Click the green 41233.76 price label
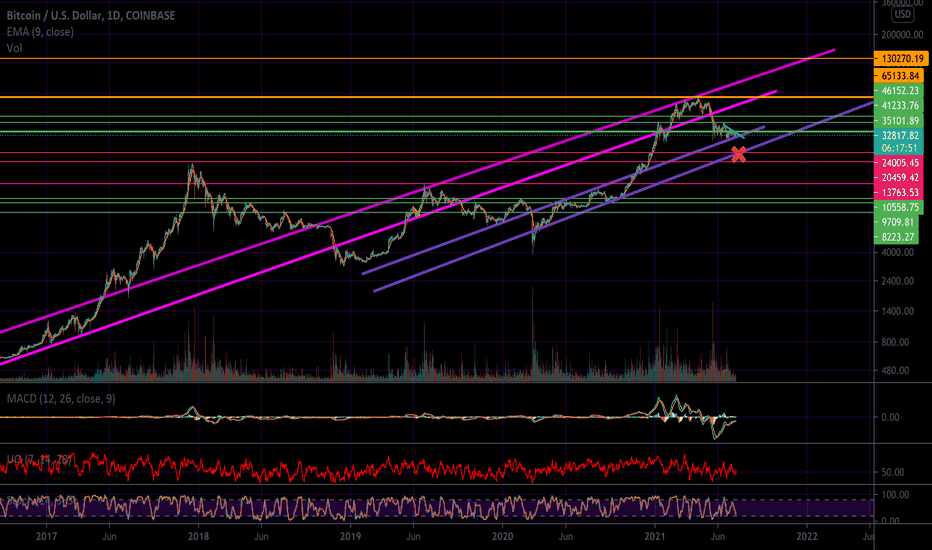The height and width of the screenshot is (550, 932). click(x=899, y=105)
